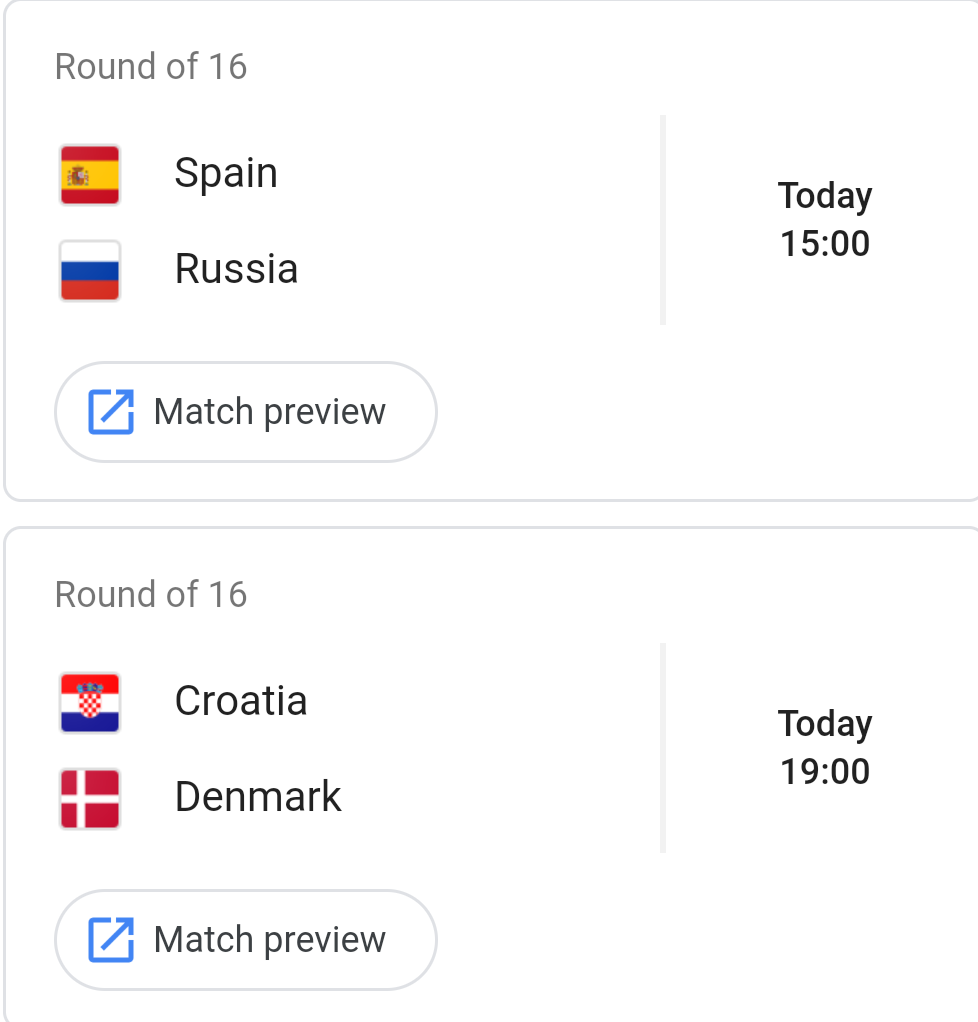Click external-link icon in Croatia–Denmark preview button
This screenshot has height=1022, width=978.
coord(110,940)
